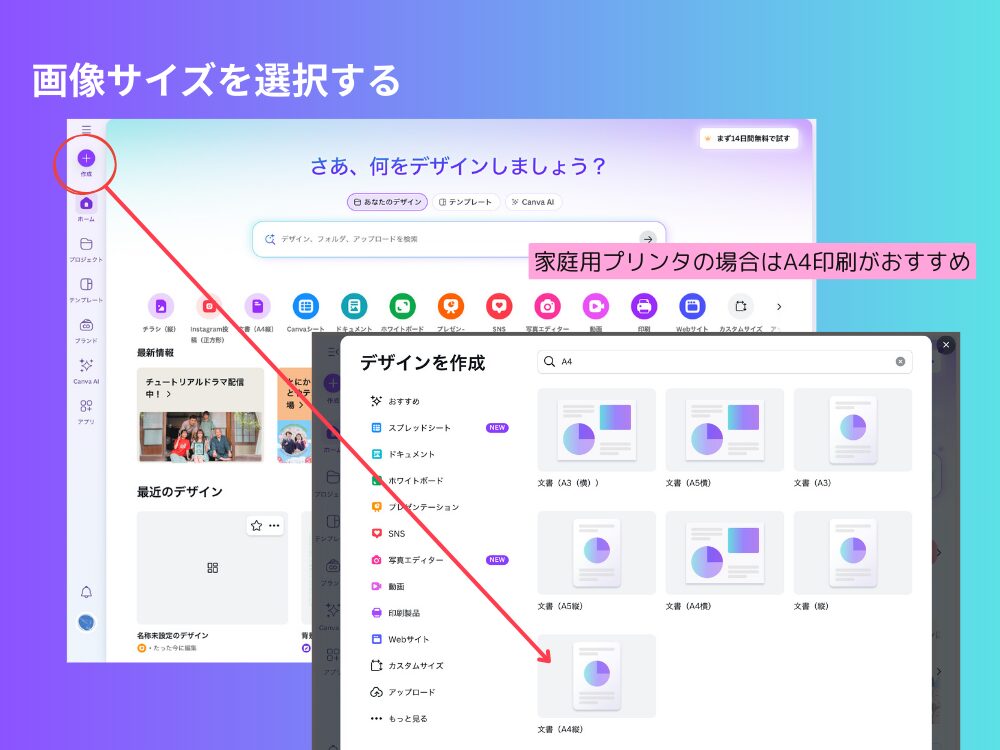The image size is (1000, 750).
Task: Select the 文書（A4縦） thumbnail in the modal
Action: (596, 675)
